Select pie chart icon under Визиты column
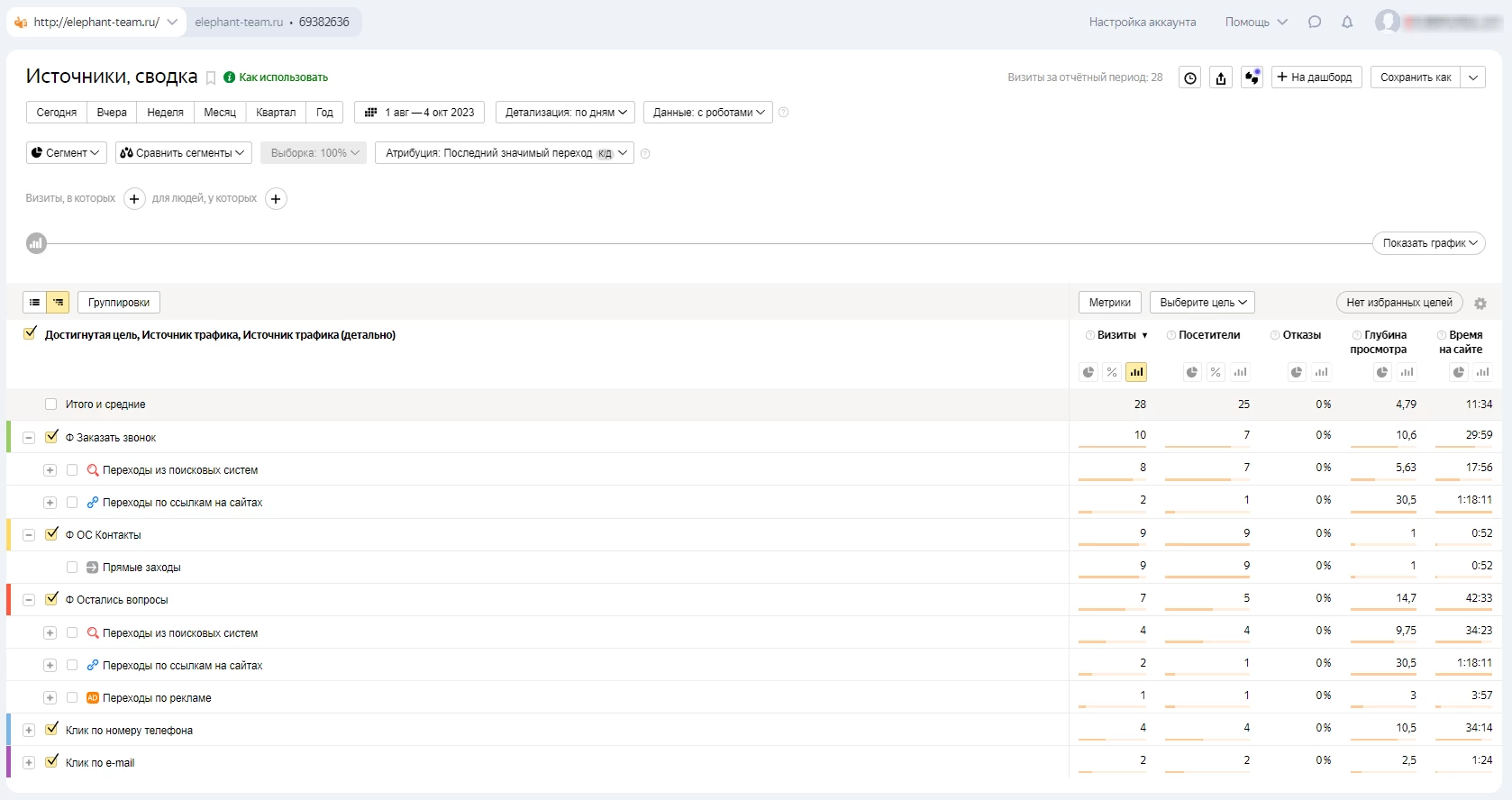1512x800 pixels. pyautogui.click(x=1088, y=372)
